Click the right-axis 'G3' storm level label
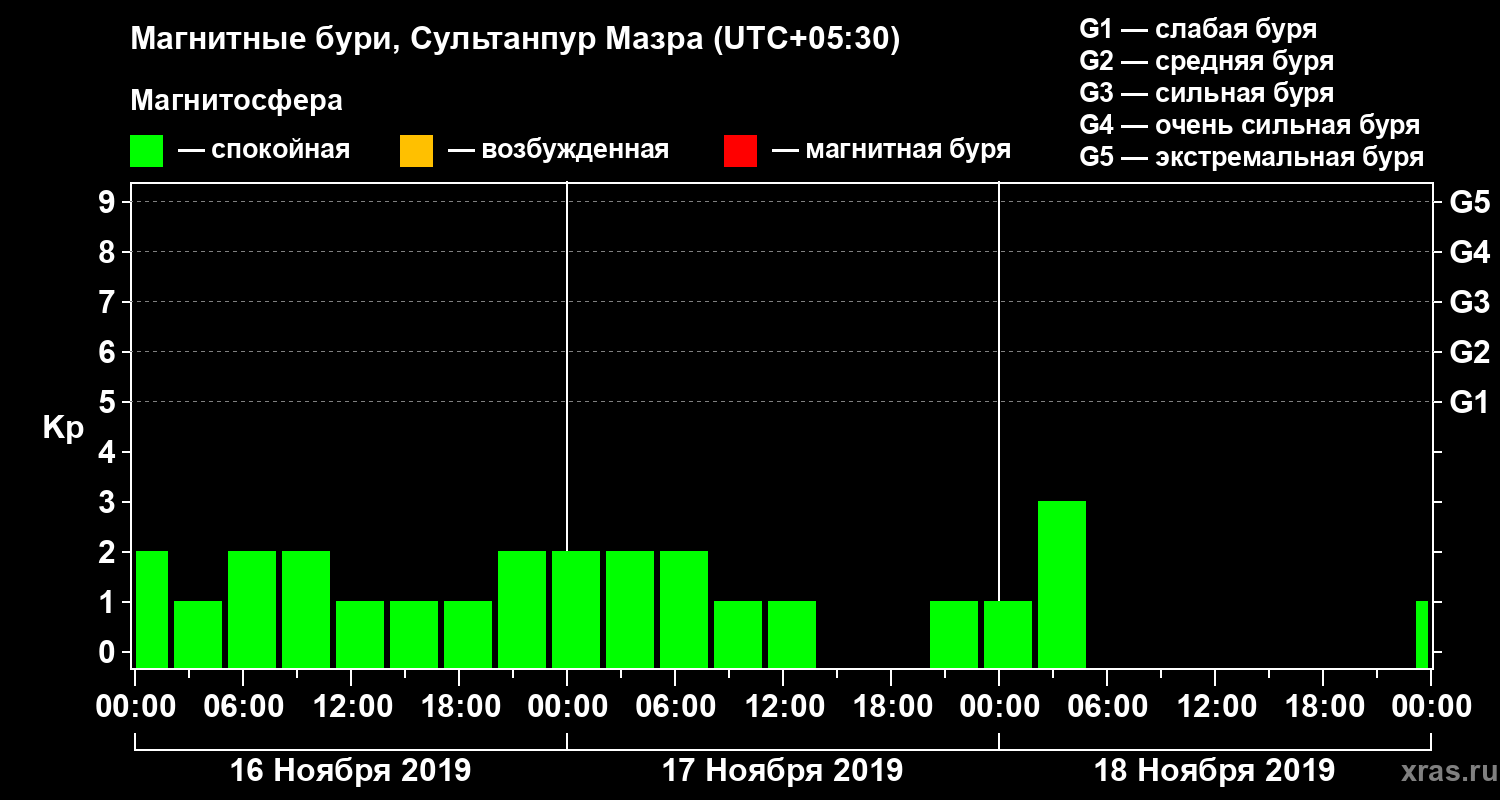 point(1469,303)
